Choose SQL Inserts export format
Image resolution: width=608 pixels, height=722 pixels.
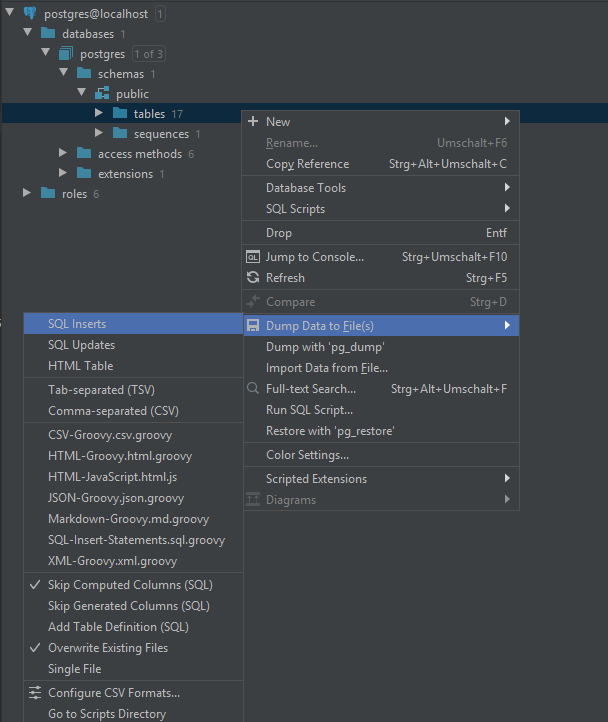coord(77,324)
